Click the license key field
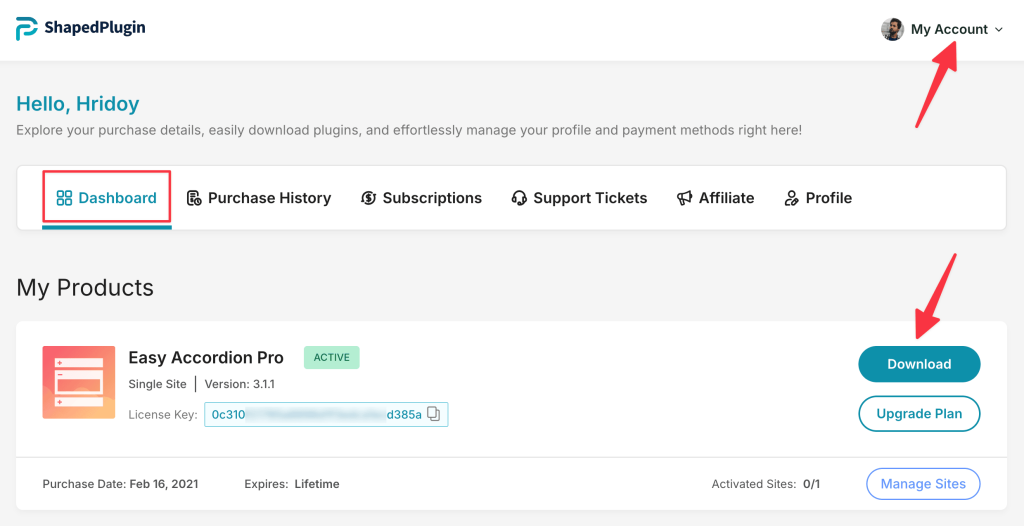Screen dimensions: 1024x526 click(x=326, y=414)
